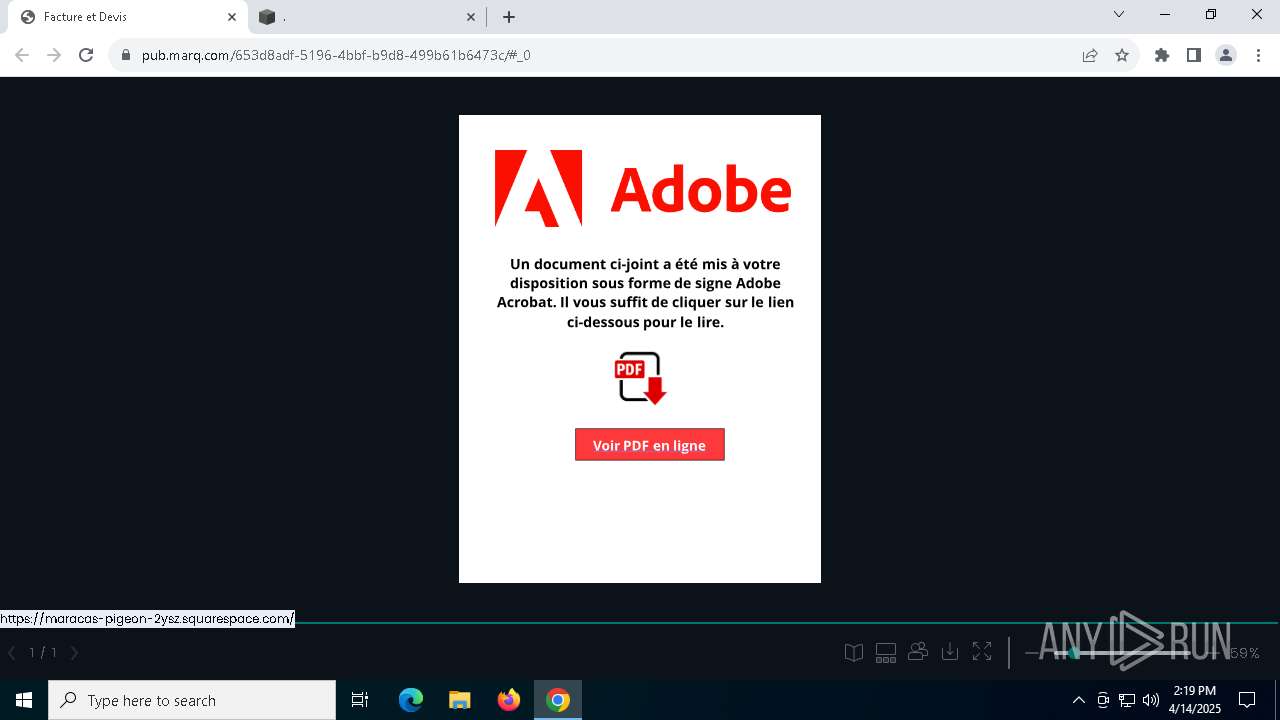Show hidden system tray icons

pos(1078,700)
